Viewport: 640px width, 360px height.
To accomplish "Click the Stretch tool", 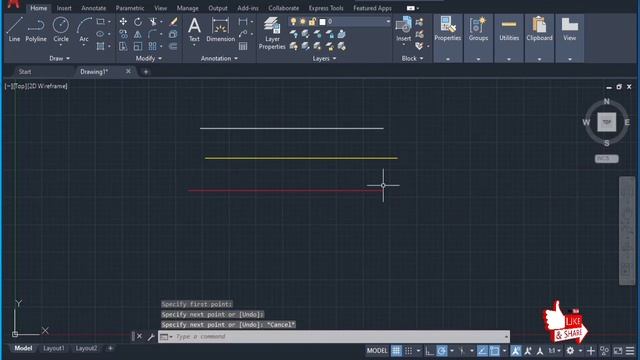I will [123, 47].
